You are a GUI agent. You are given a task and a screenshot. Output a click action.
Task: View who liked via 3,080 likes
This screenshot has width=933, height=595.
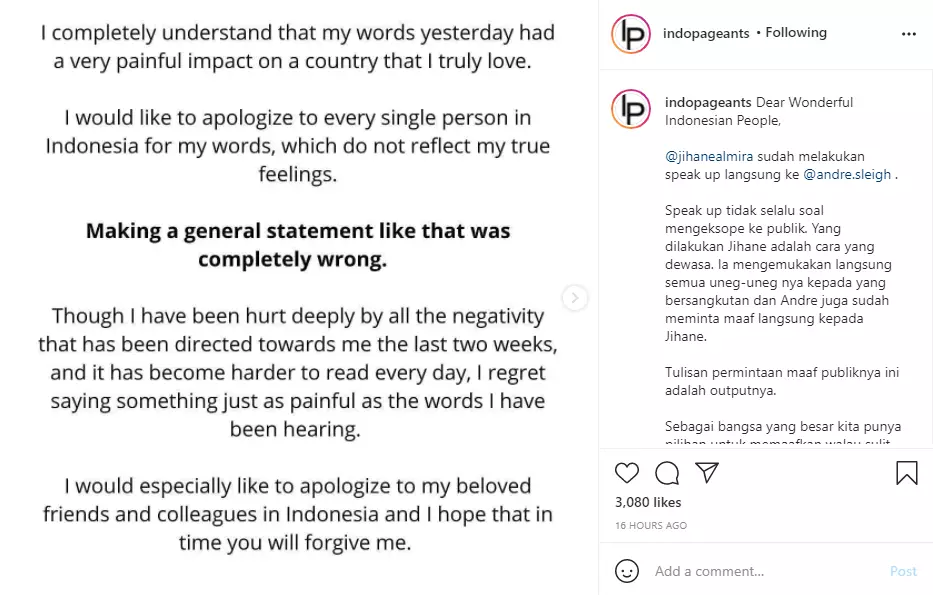tap(648, 502)
